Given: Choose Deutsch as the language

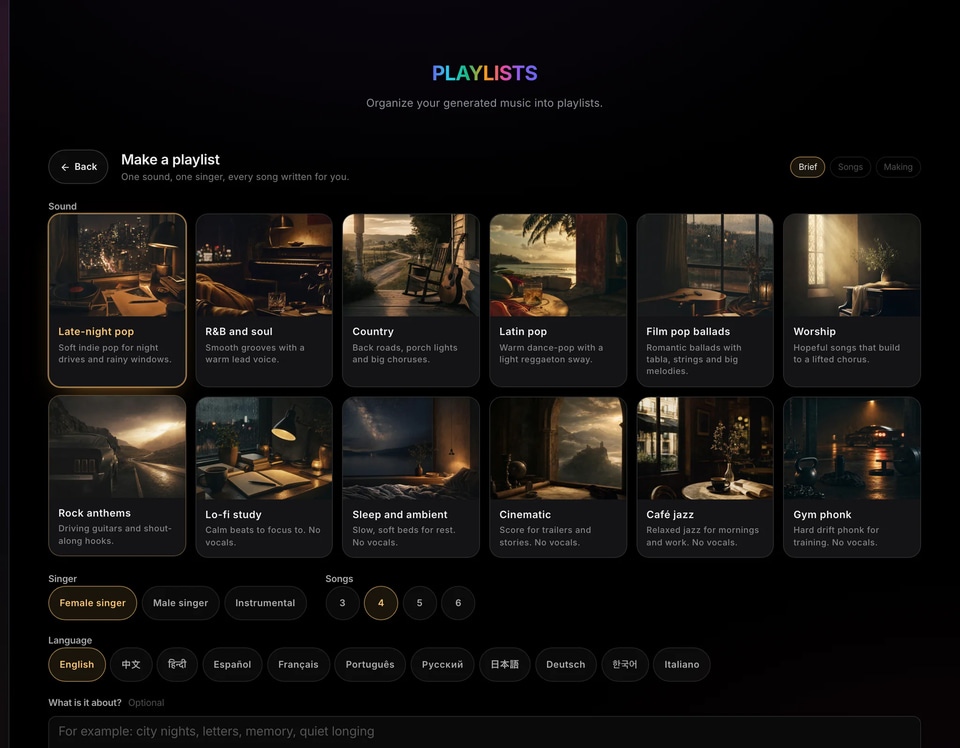Looking at the screenshot, I should pyautogui.click(x=566, y=665).
